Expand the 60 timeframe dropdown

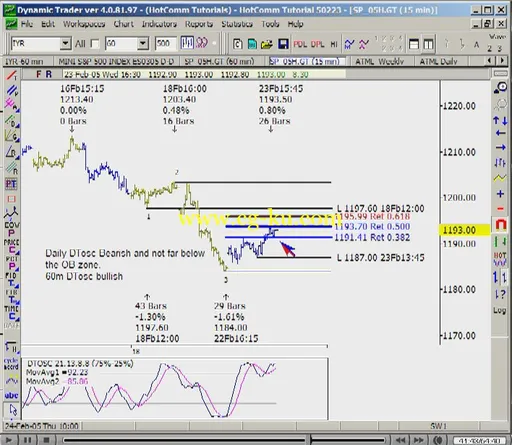point(143,44)
